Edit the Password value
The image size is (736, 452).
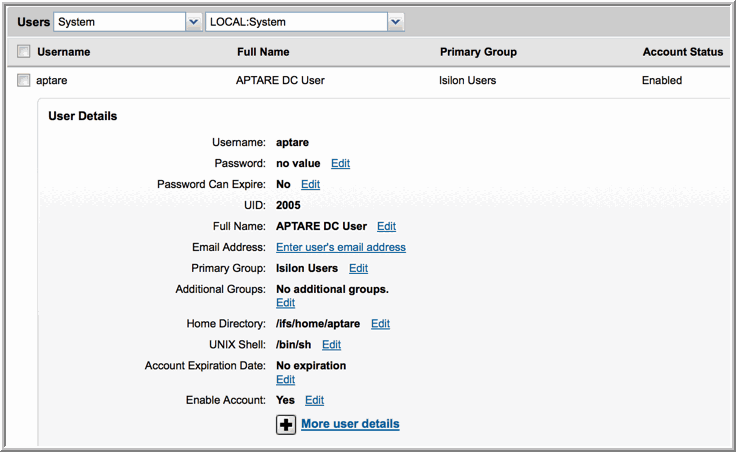[x=340, y=163]
